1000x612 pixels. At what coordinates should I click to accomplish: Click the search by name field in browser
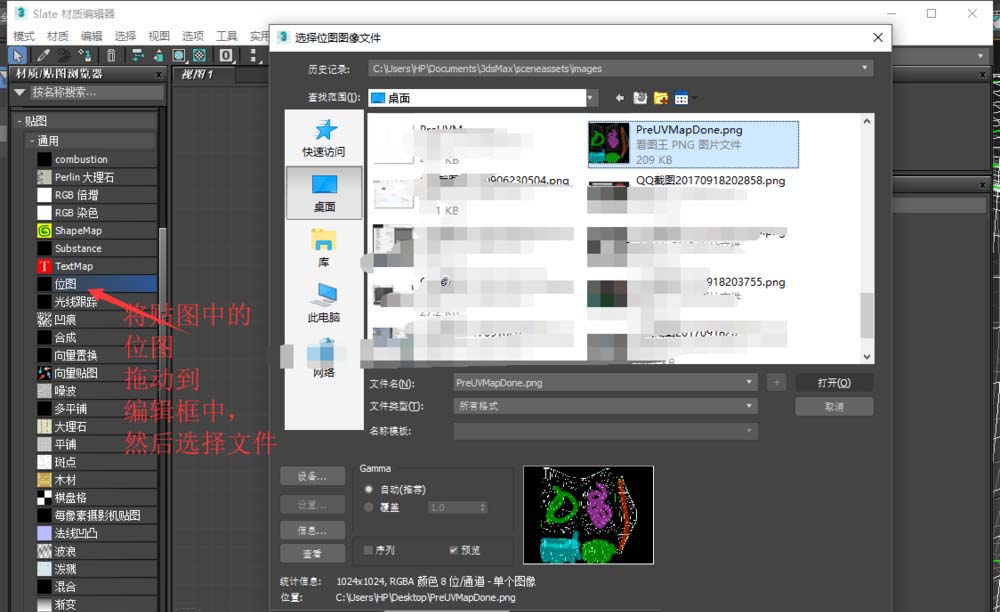click(x=97, y=92)
